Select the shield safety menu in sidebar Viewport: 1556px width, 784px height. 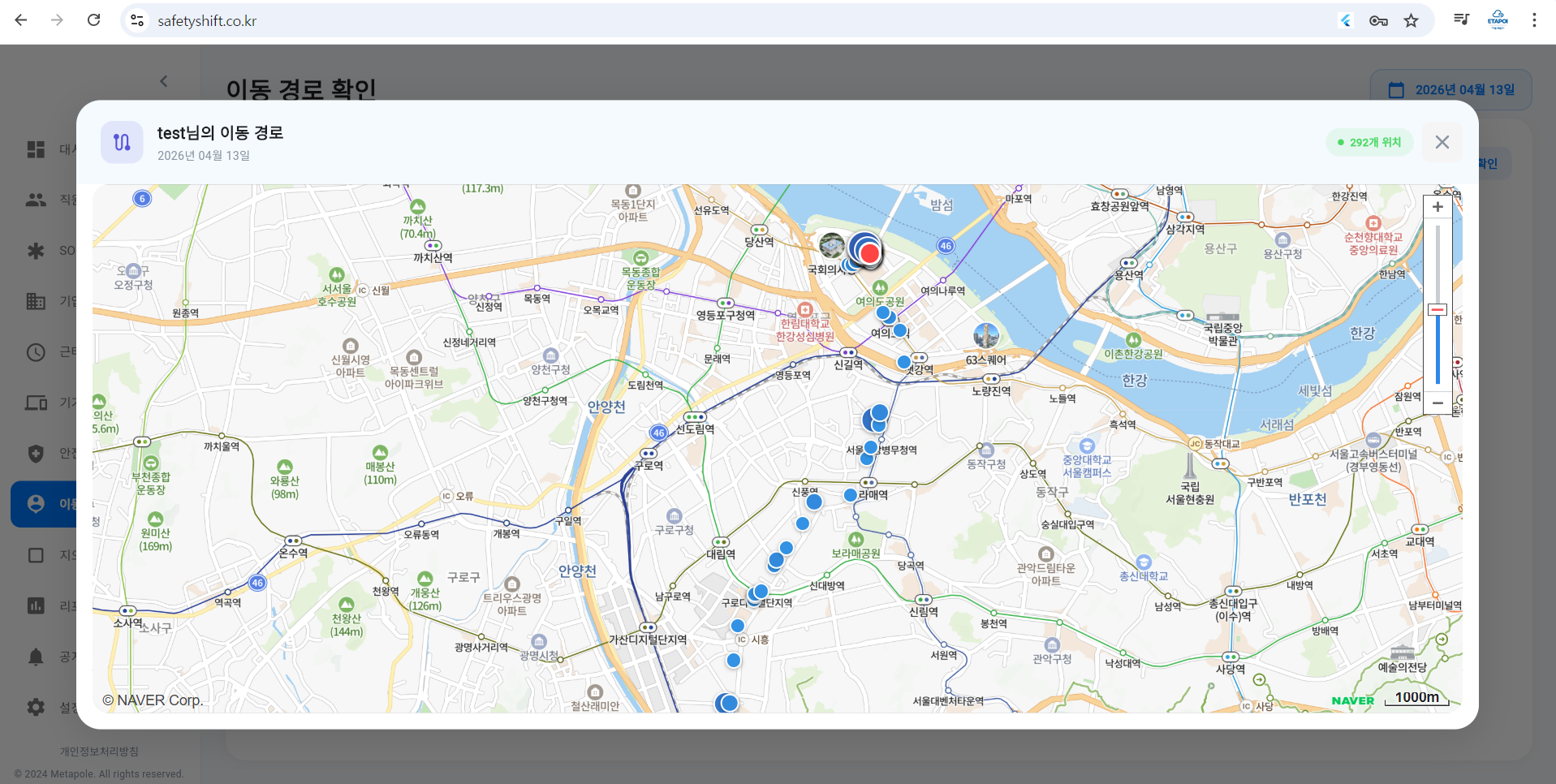coord(36,454)
